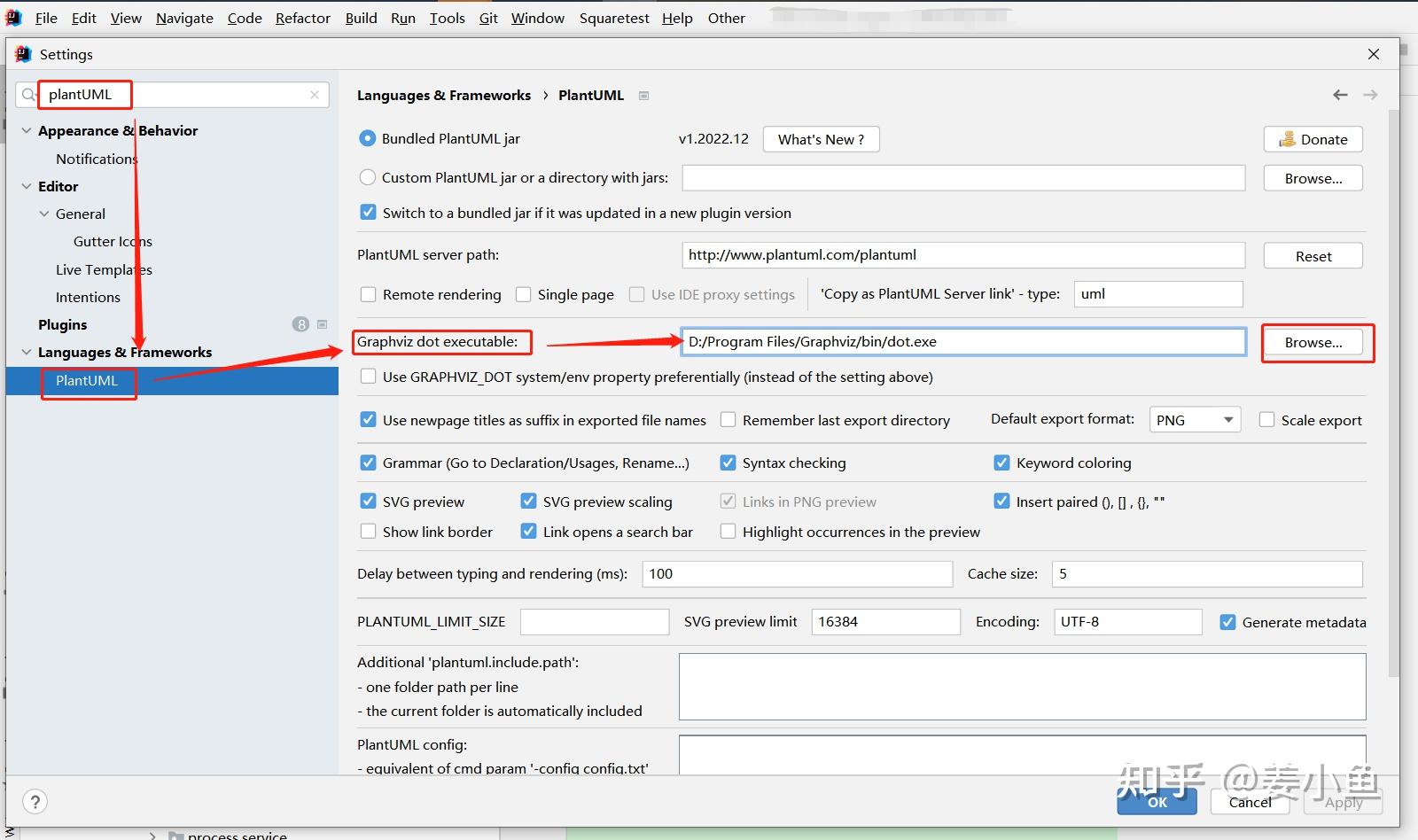
Task: Reset the PlantUML server path
Action: click(1313, 256)
